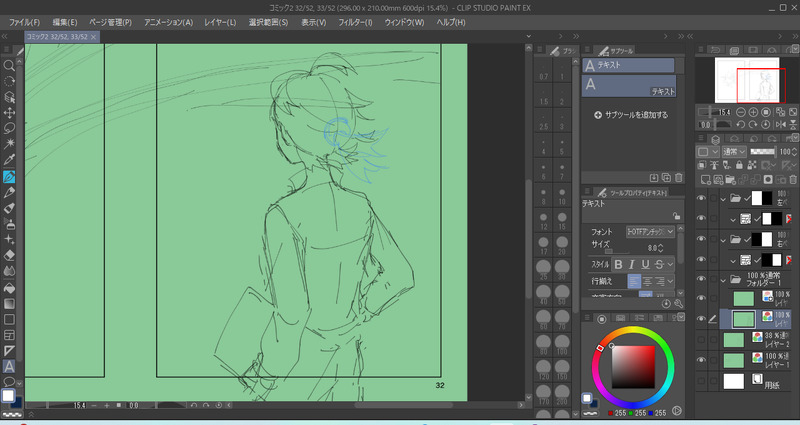800x425 pixels.
Task: Open the 表示(V) menu
Action: [x=313, y=22]
